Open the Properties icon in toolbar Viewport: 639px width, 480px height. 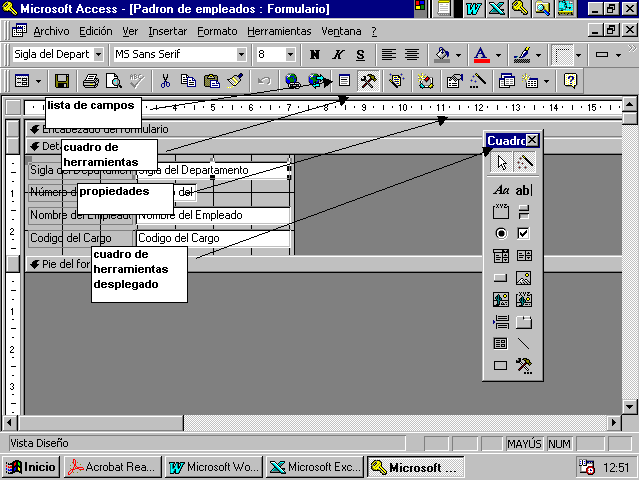(x=454, y=81)
